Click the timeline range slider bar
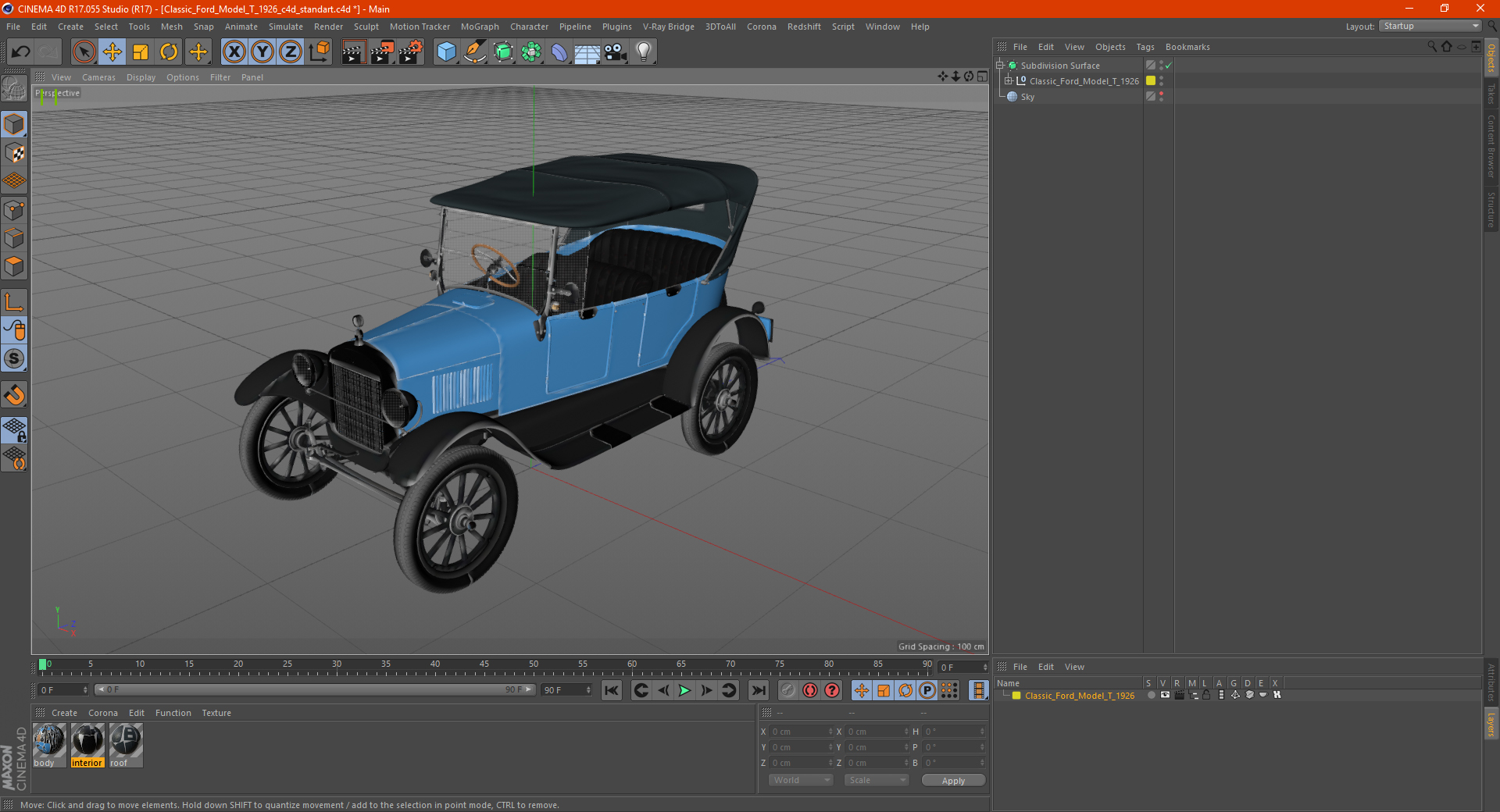The height and width of the screenshot is (812, 1500). [x=316, y=689]
